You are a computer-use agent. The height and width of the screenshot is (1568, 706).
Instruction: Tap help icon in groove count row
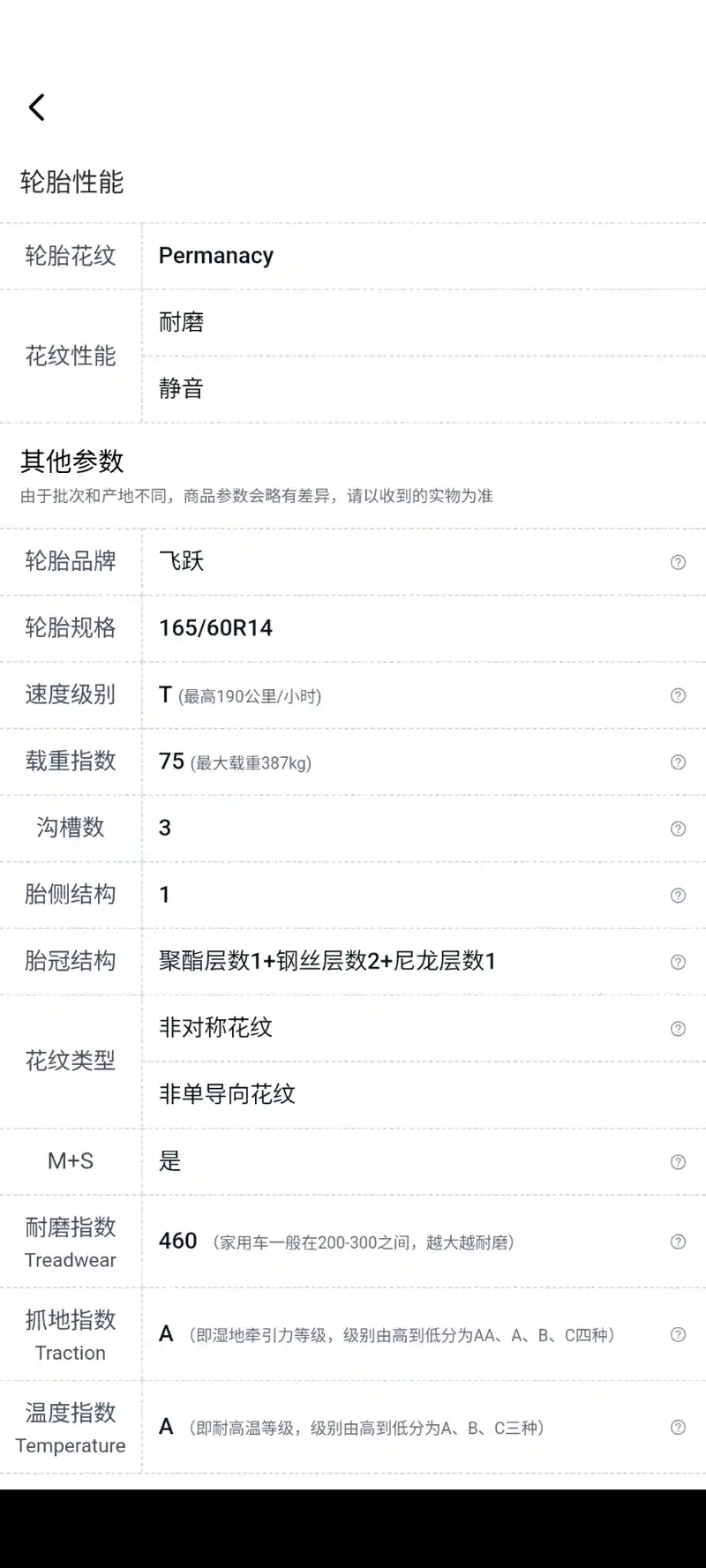pyautogui.click(x=678, y=829)
